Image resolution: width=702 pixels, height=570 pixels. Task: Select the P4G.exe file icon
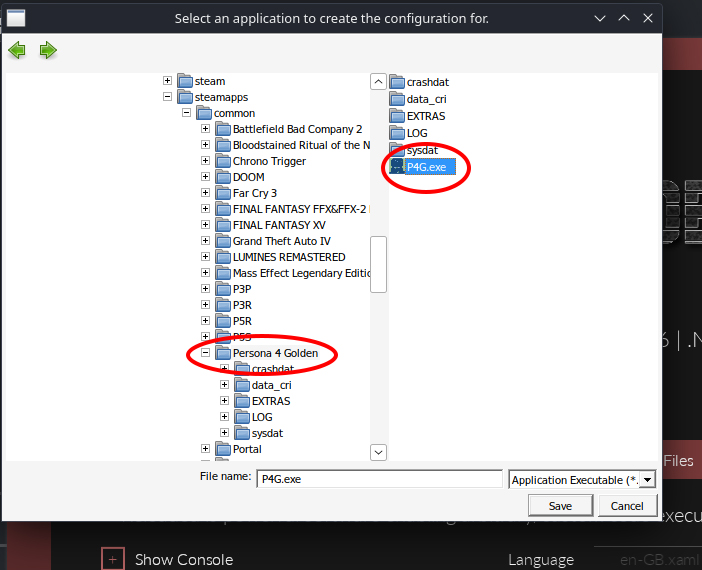tap(397, 167)
